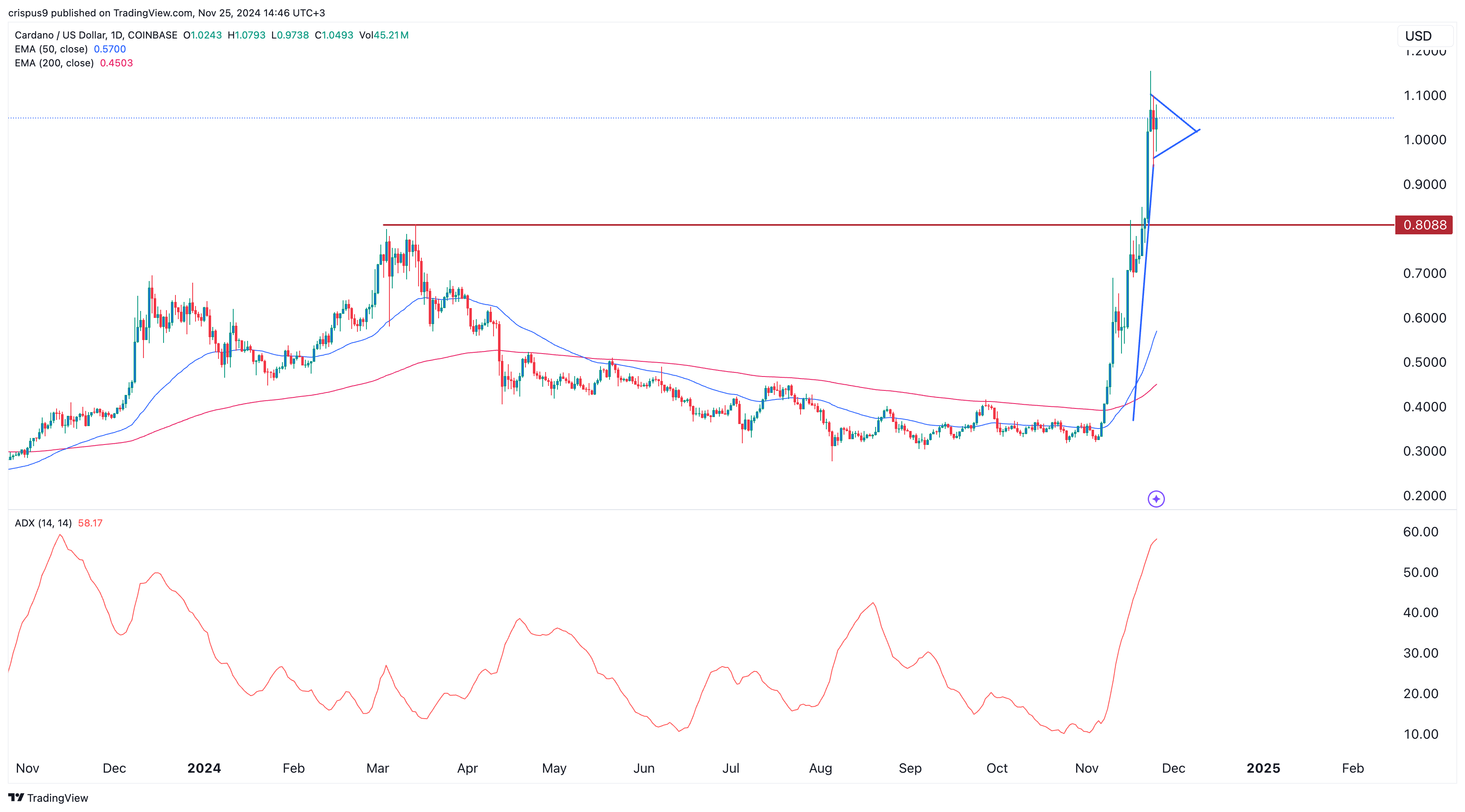Click the purple event marker icon near December
The height and width of the screenshot is (812, 1465).
[x=1156, y=499]
